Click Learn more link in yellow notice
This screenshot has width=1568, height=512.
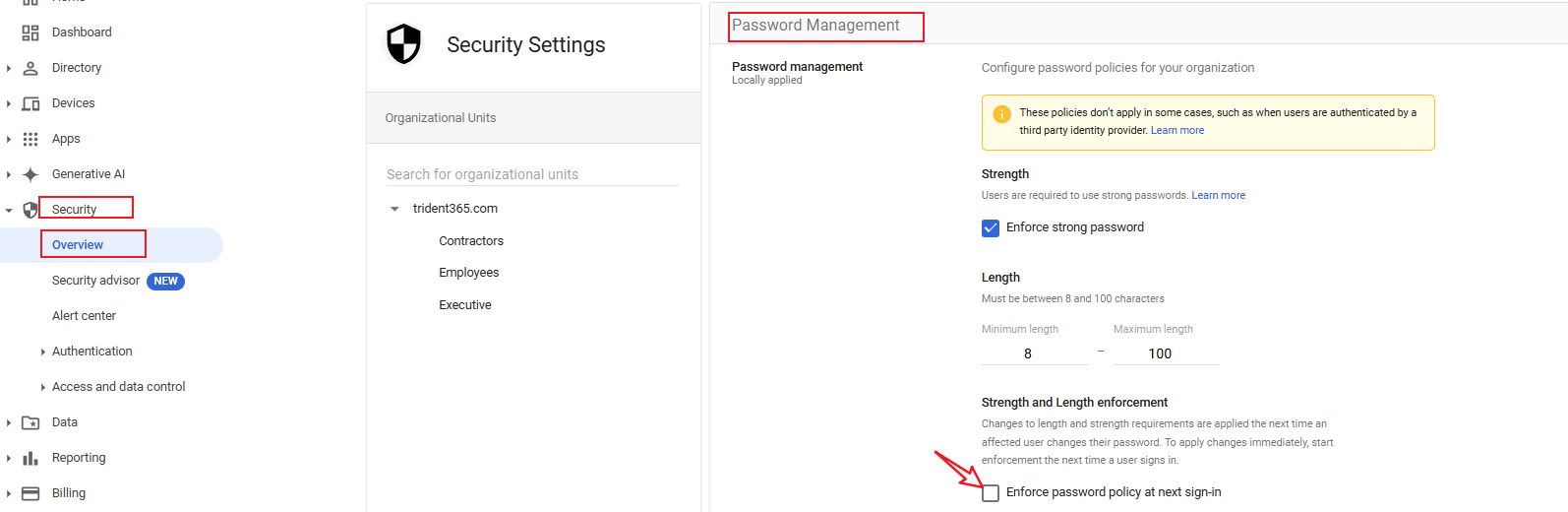(1176, 130)
